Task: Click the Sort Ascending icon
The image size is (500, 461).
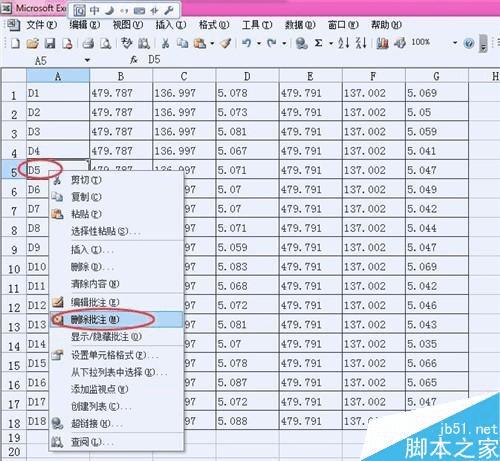Action: pos(343,43)
